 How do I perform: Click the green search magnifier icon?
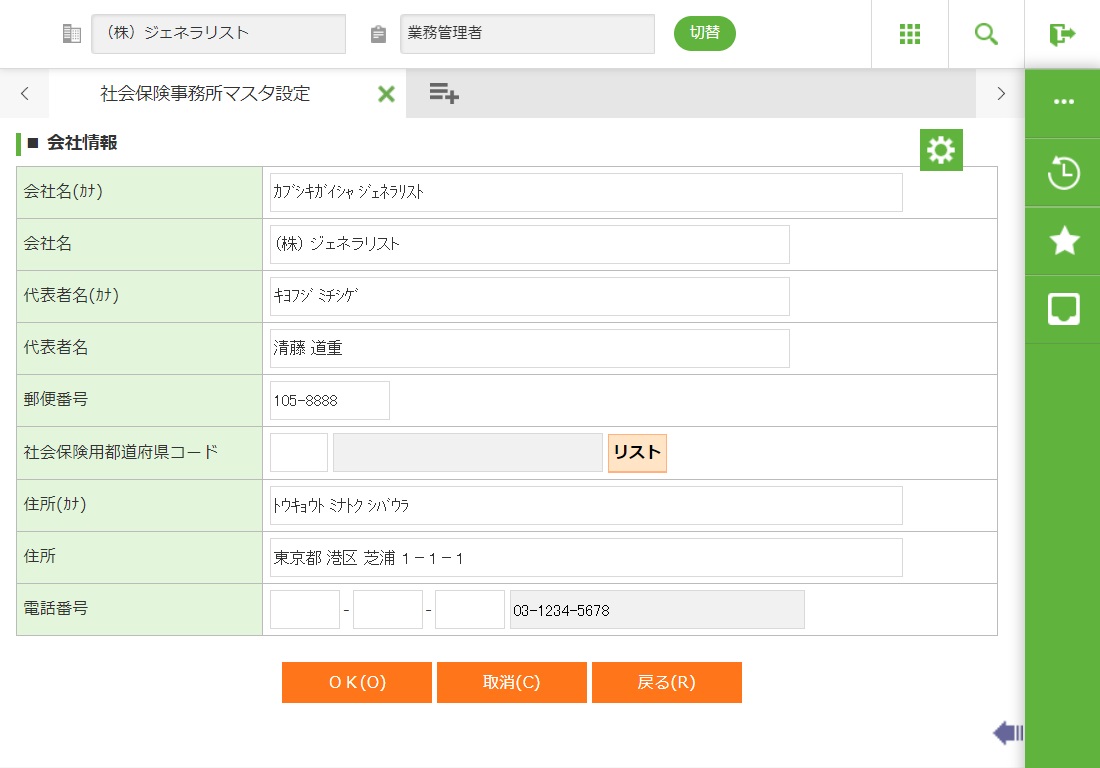986,34
